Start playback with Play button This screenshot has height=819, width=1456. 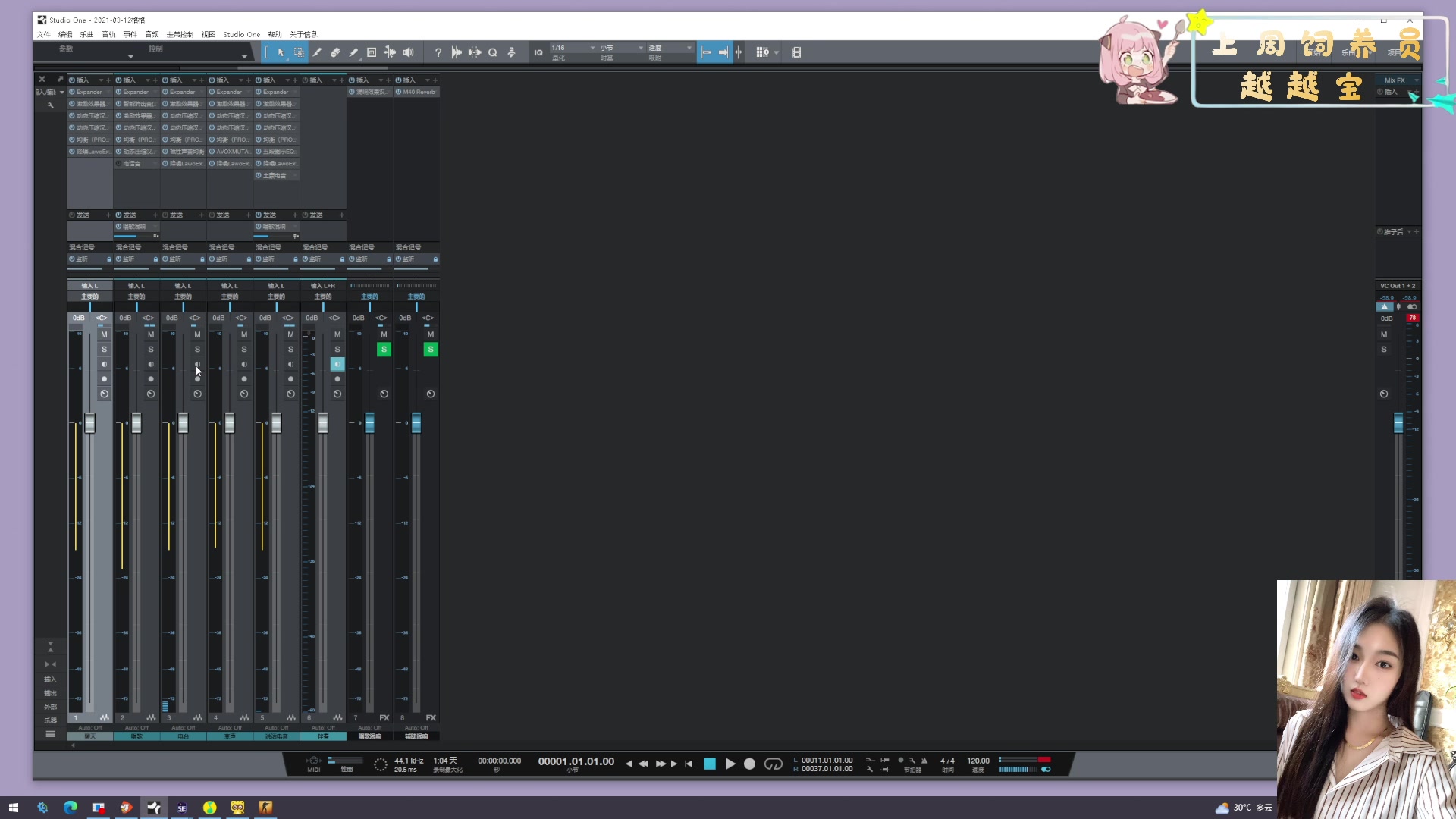point(730,764)
